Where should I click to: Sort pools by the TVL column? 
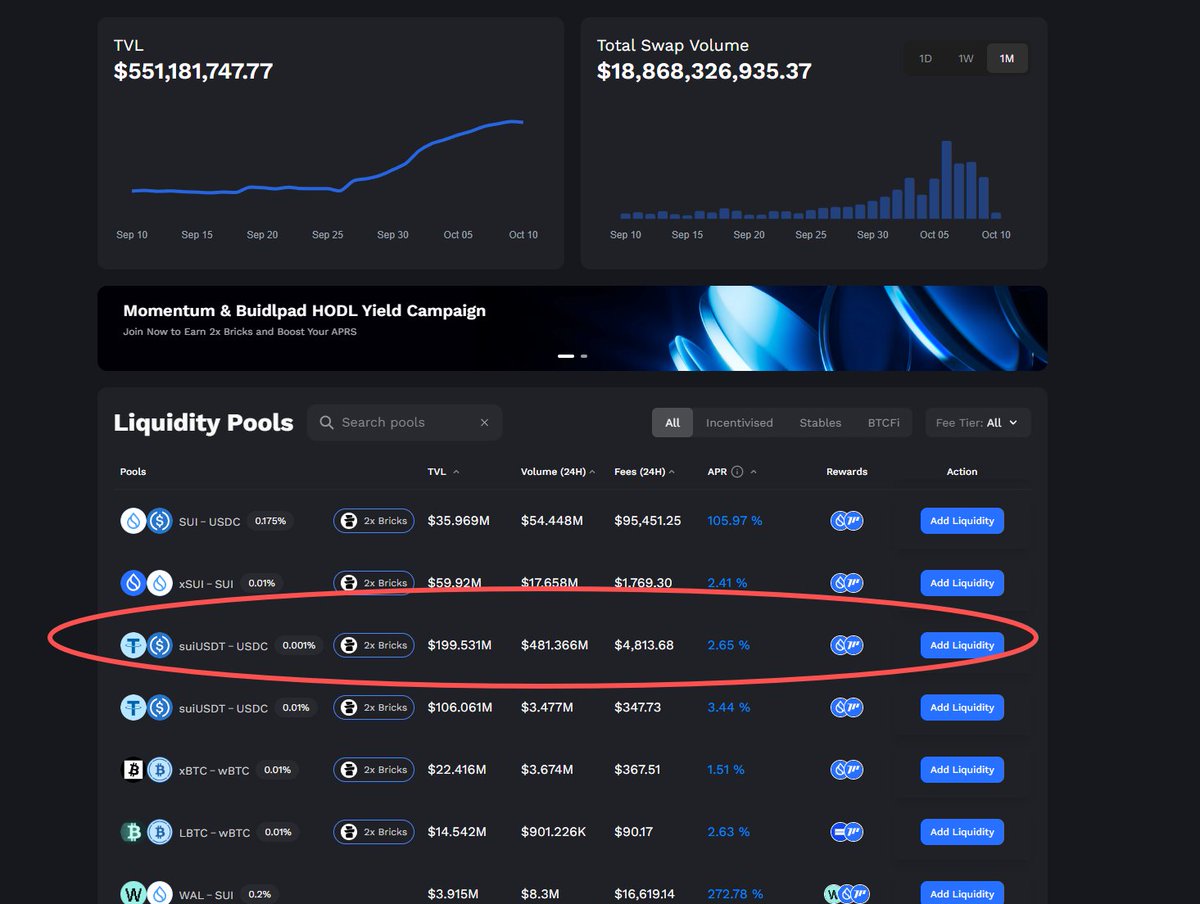pyautogui.click(x=444, y=472)
